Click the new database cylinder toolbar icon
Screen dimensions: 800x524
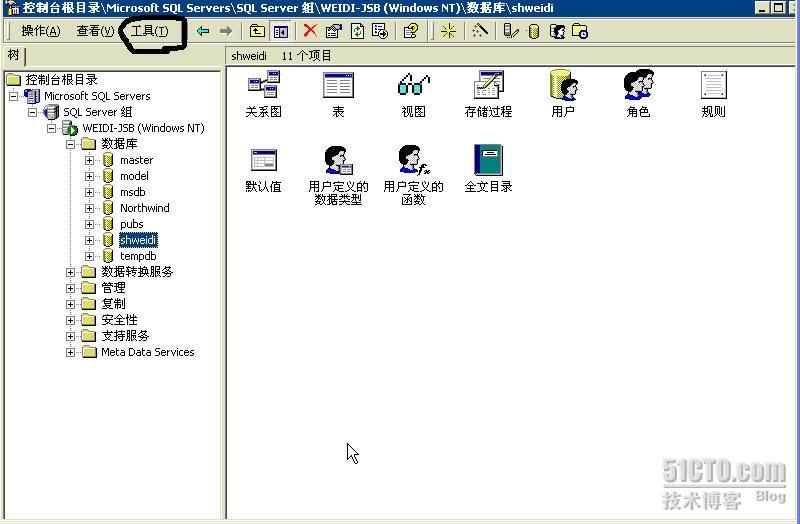click(x=534, y=32)
